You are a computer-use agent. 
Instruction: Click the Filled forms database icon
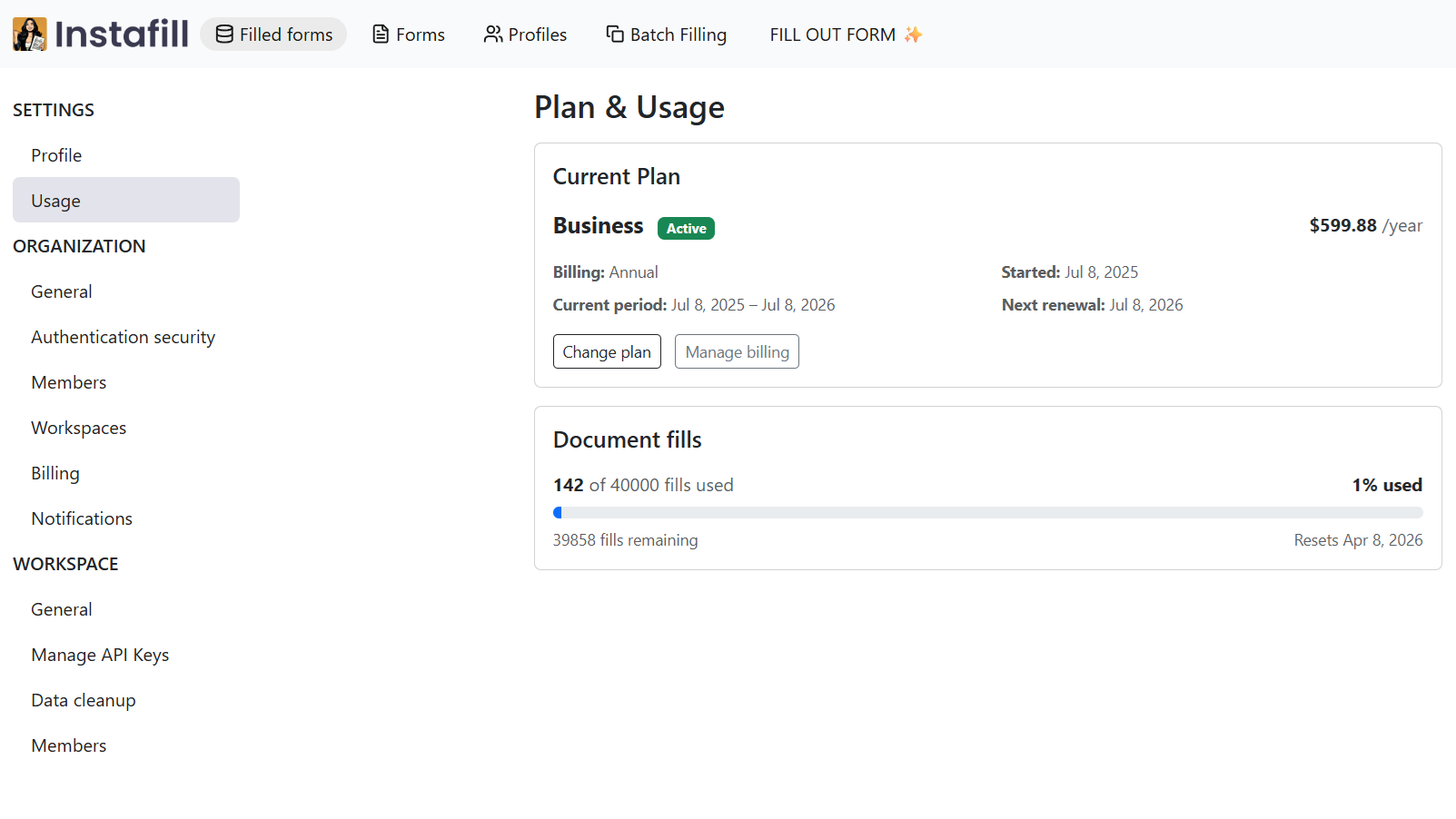[x=223, y=35]
